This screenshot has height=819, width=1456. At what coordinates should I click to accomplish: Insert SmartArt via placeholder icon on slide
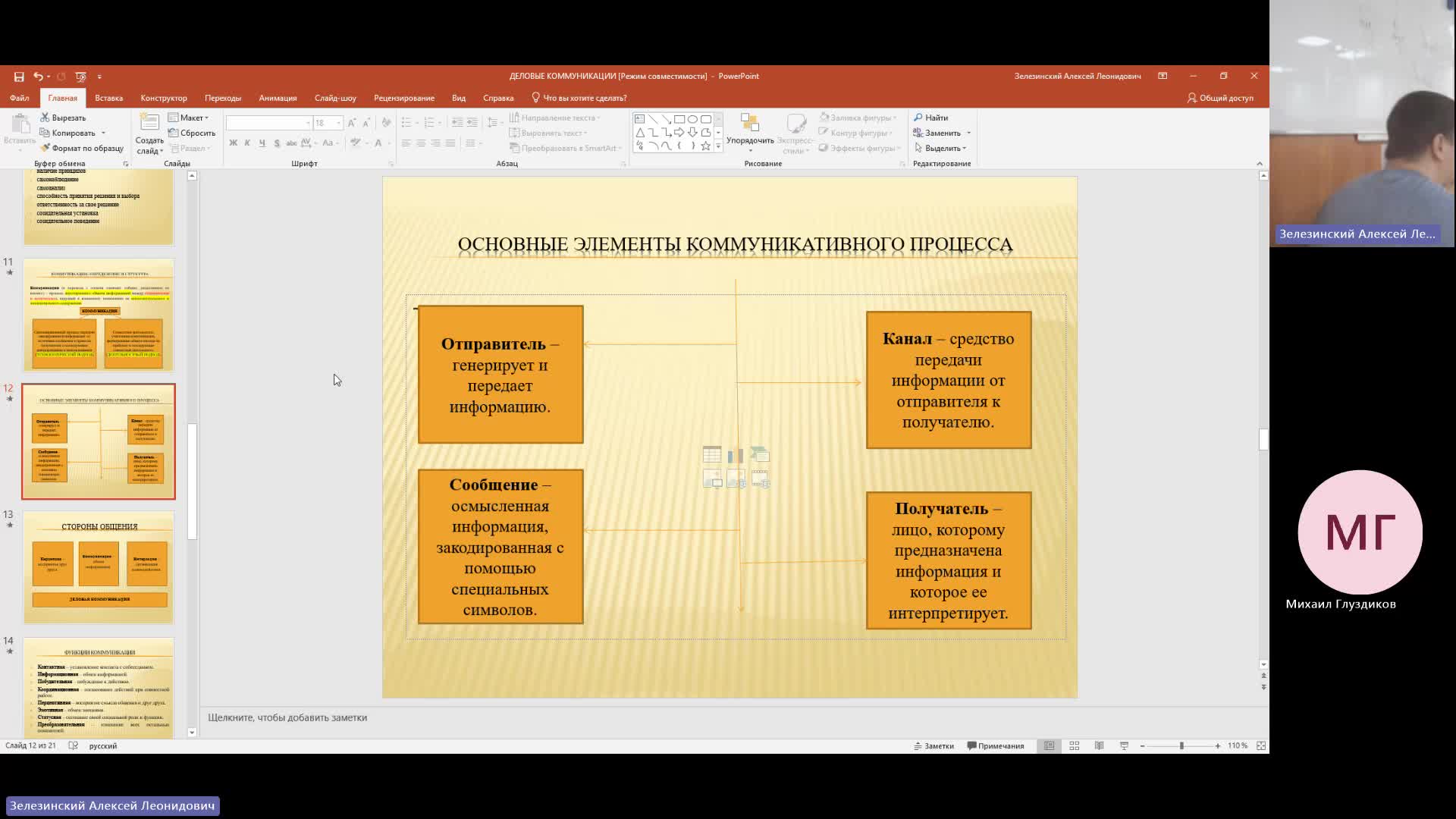[760, 455]
